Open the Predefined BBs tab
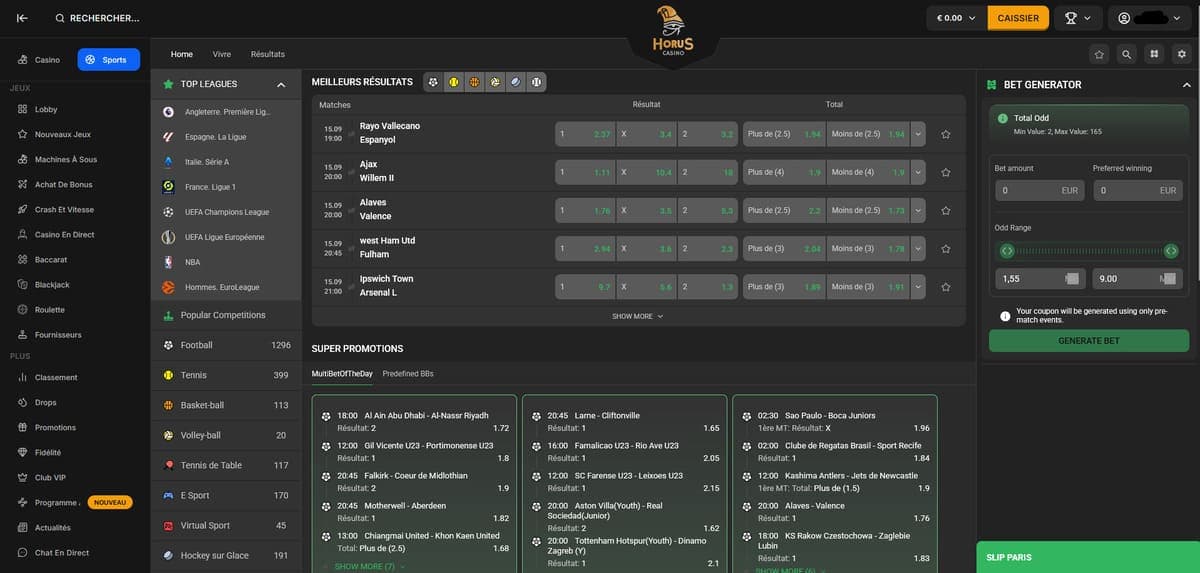 point(408,374)
